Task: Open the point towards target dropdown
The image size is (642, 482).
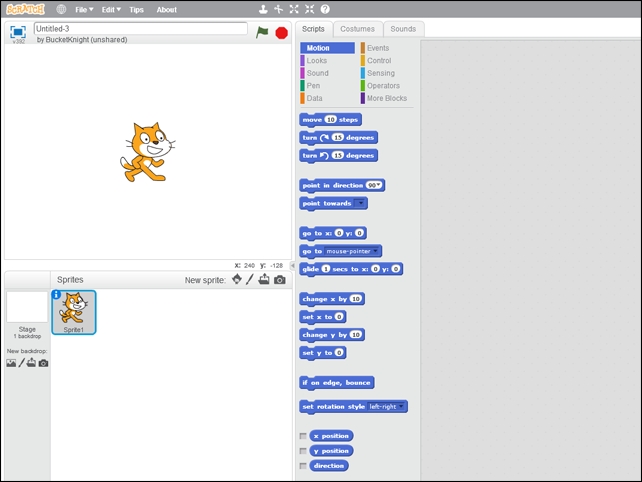Action: [360, 203]
